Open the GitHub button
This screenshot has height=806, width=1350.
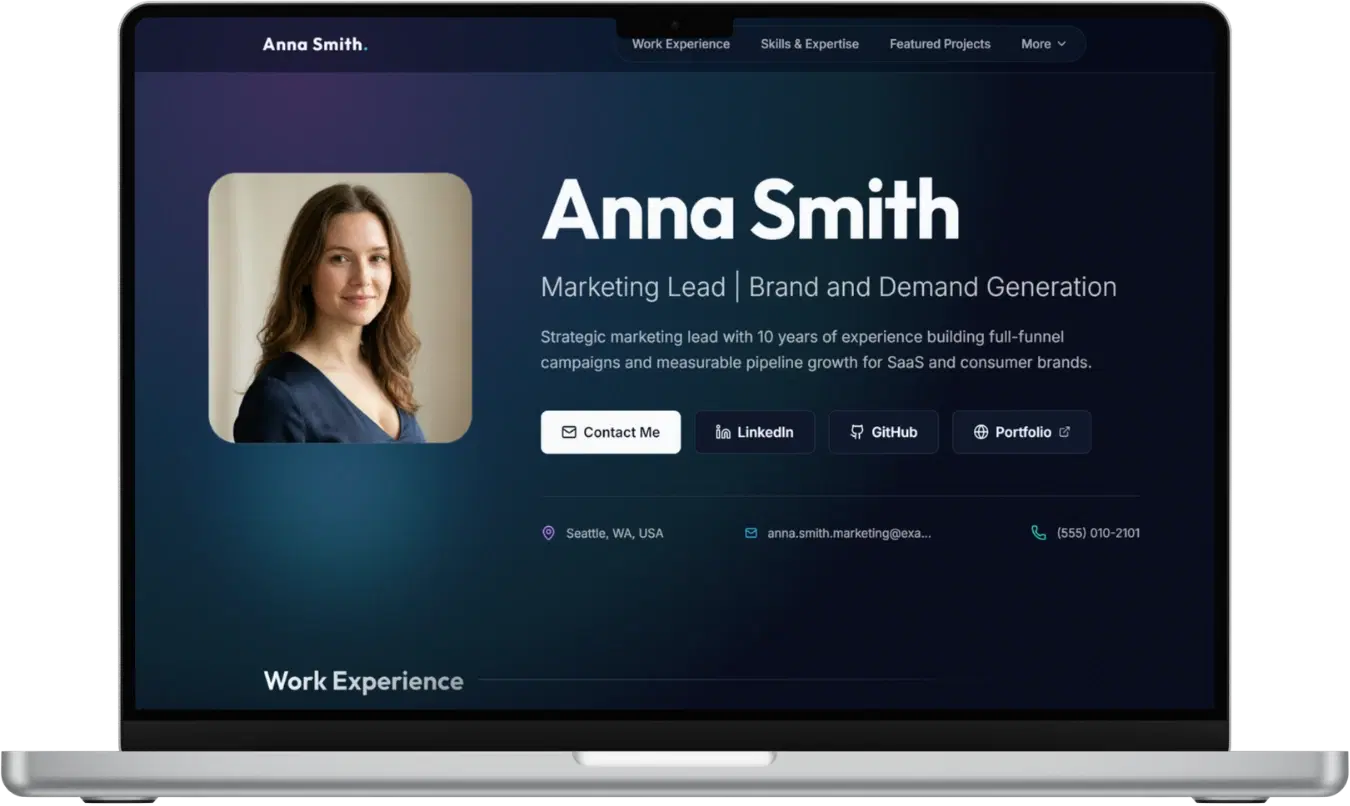pos(884,432)
